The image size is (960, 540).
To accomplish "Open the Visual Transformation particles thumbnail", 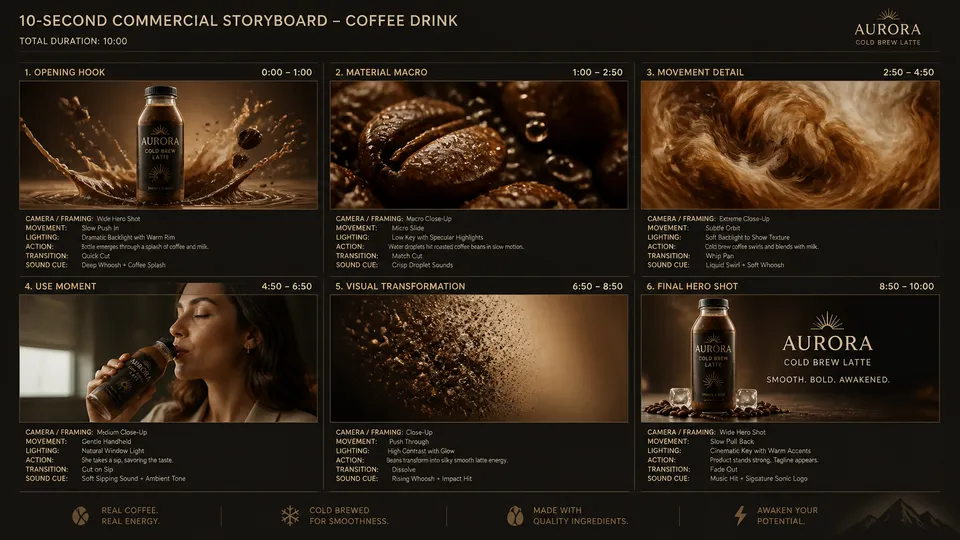I will 479,358.
